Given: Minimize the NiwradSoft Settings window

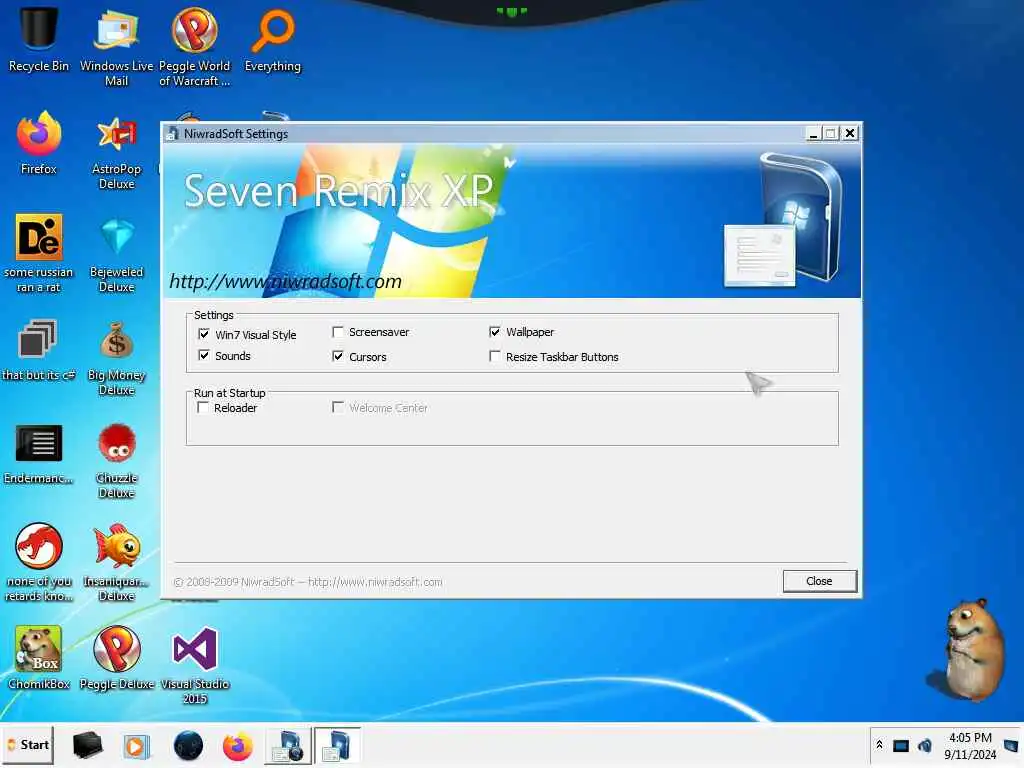Looking at the screenshot, I should (x=813, y=133).
